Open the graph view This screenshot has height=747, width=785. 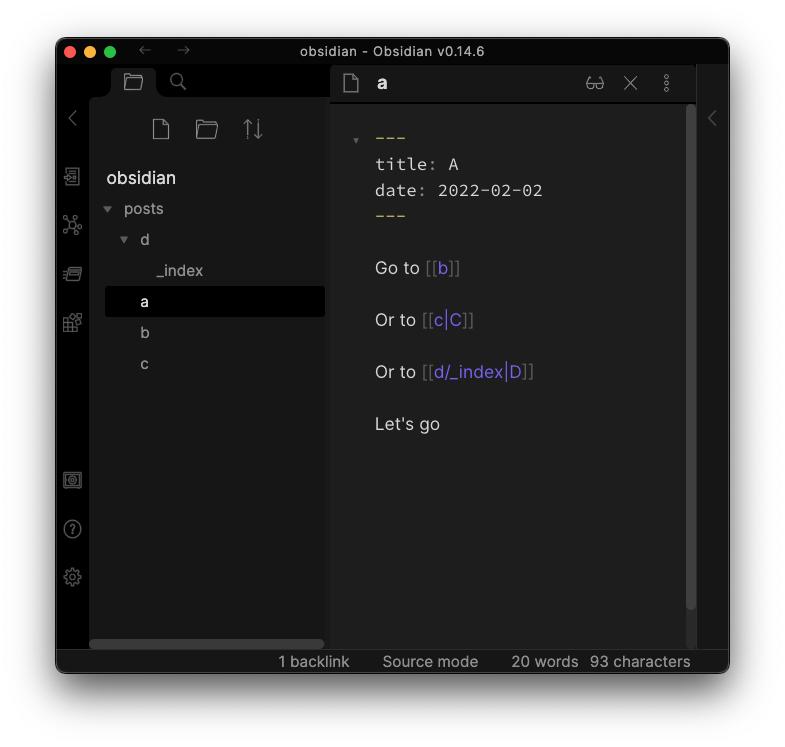click(73, 225)
